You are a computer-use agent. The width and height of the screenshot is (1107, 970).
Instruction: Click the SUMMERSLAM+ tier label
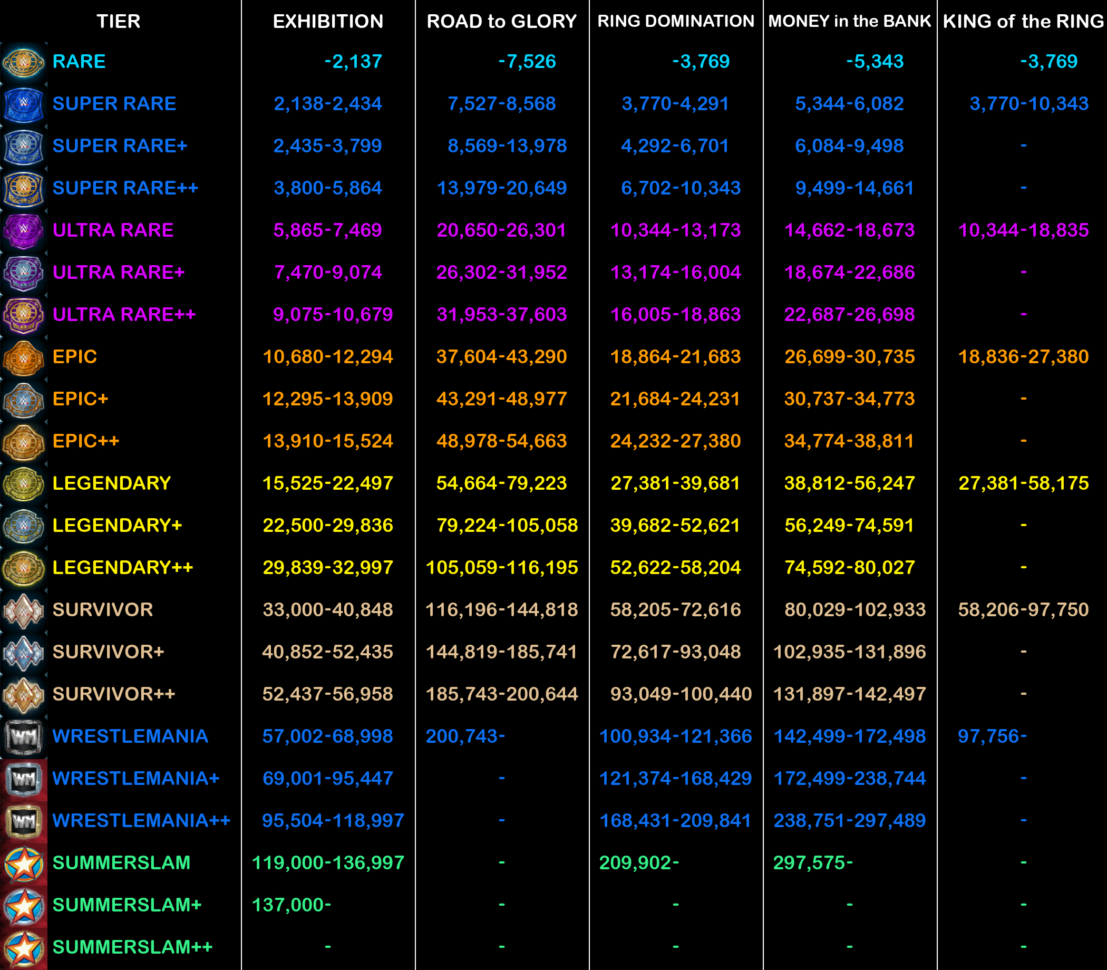coord(127,904)
